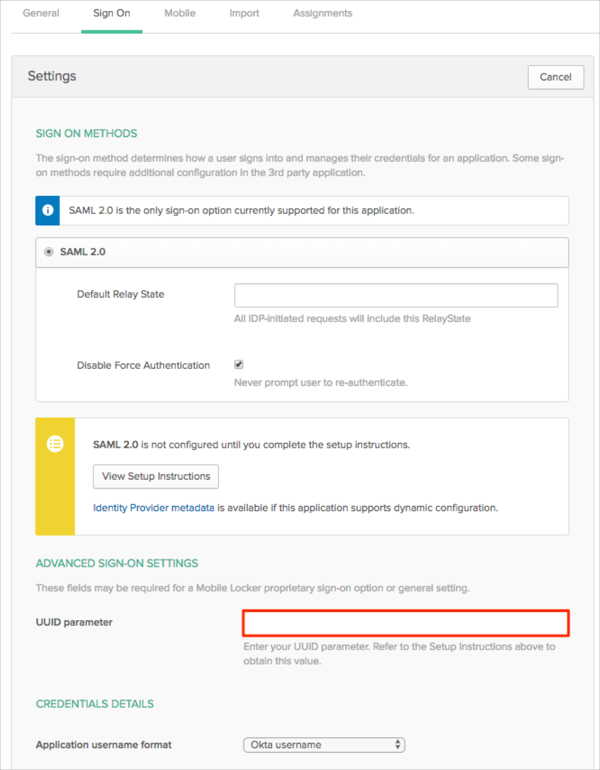Open the Assignments tab
The image size is (600, 770).
(322, 14)
